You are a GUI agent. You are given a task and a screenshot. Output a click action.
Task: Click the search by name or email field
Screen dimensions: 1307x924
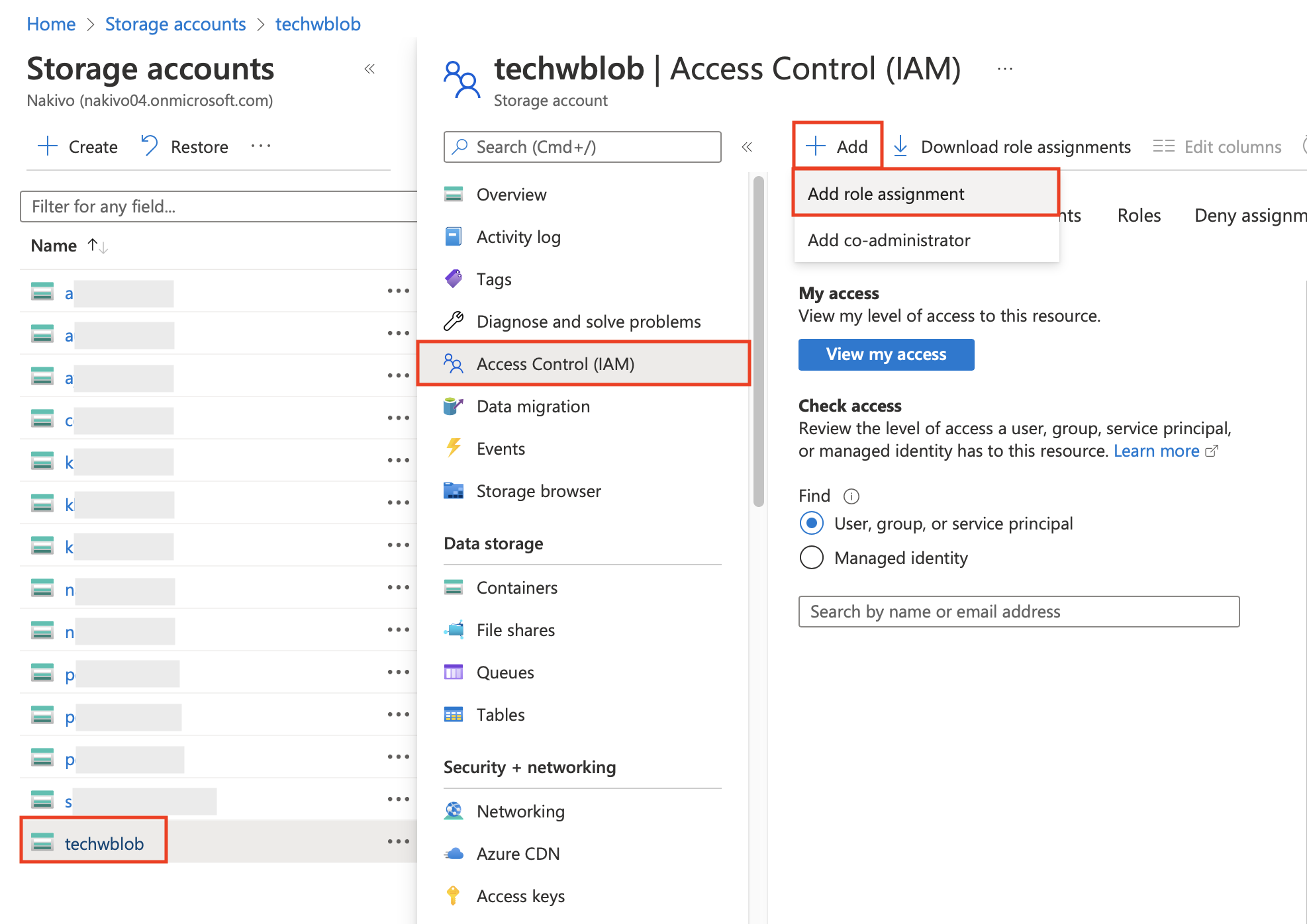(1018, 611)
